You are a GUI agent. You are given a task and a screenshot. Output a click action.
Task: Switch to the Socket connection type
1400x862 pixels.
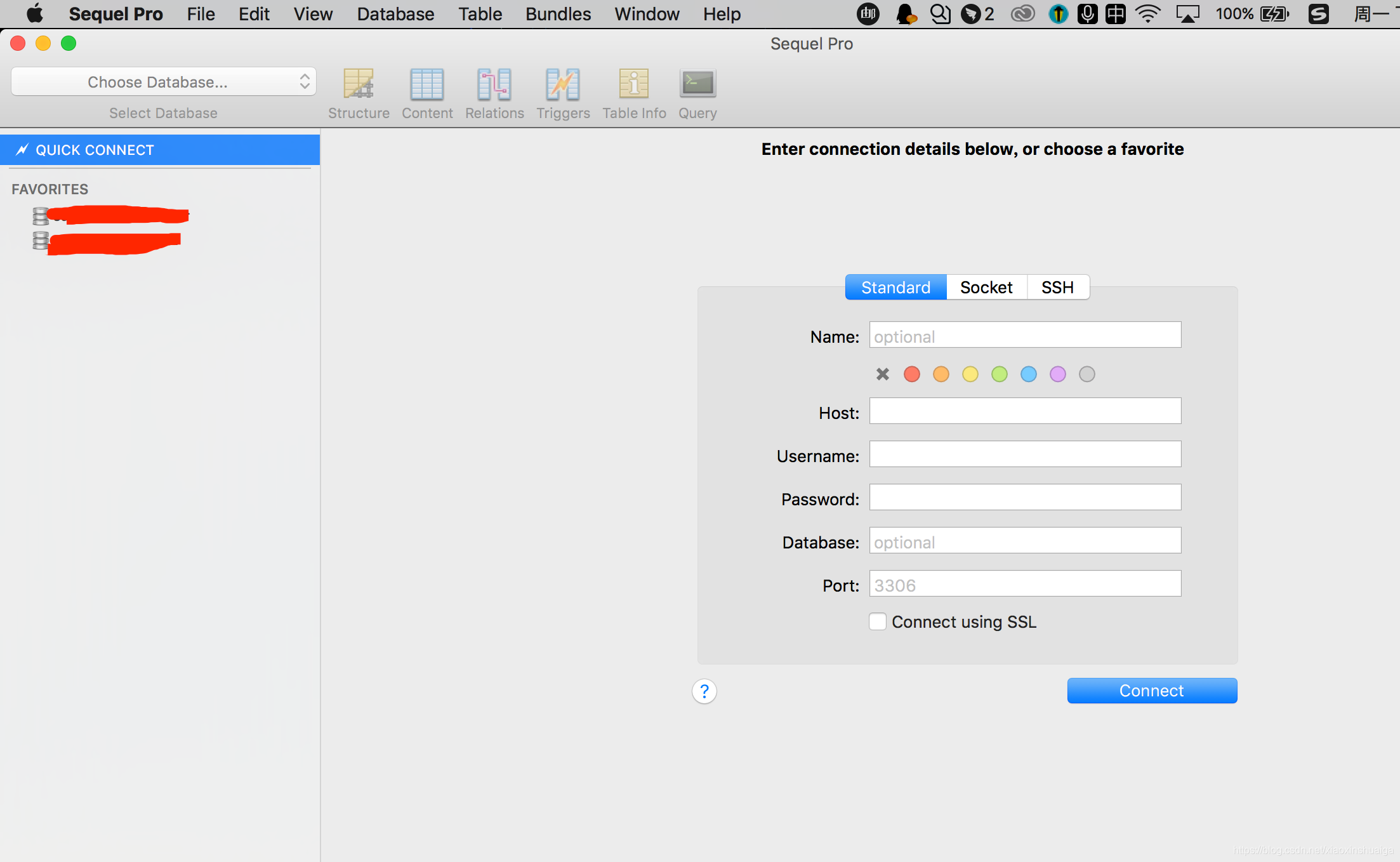coord(986,288)
